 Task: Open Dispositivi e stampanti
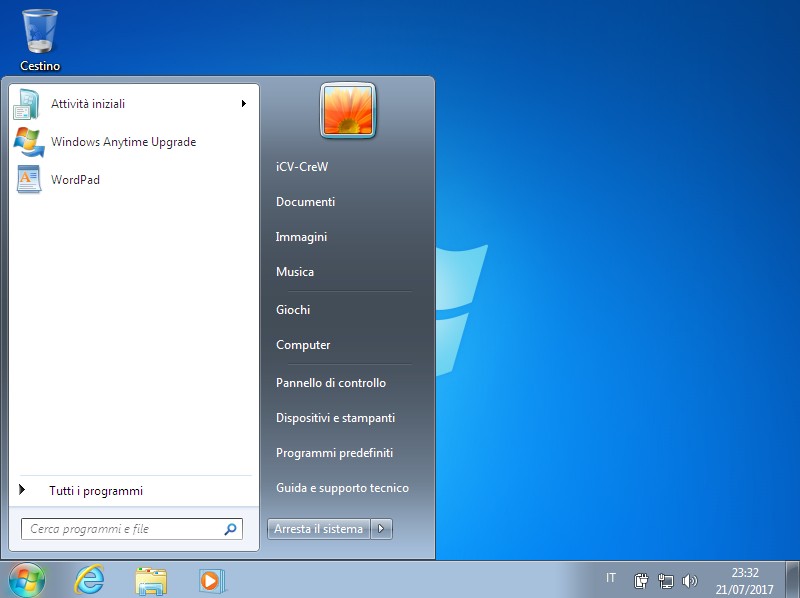tap(336, 418)
